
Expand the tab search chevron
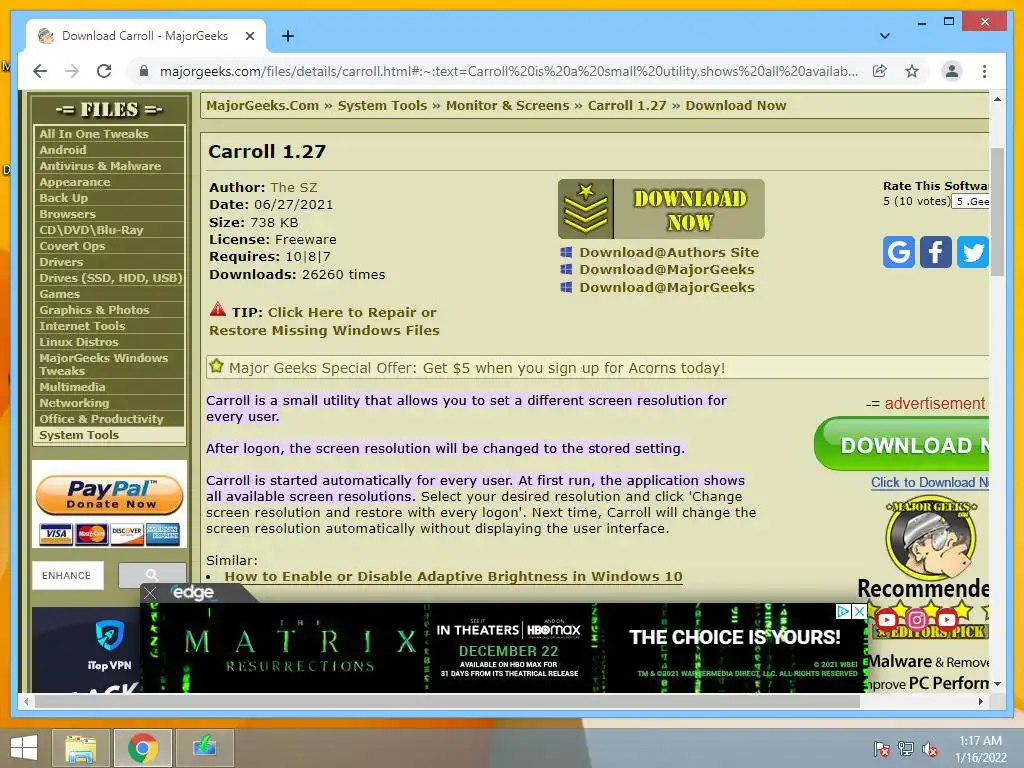point(884,36)
